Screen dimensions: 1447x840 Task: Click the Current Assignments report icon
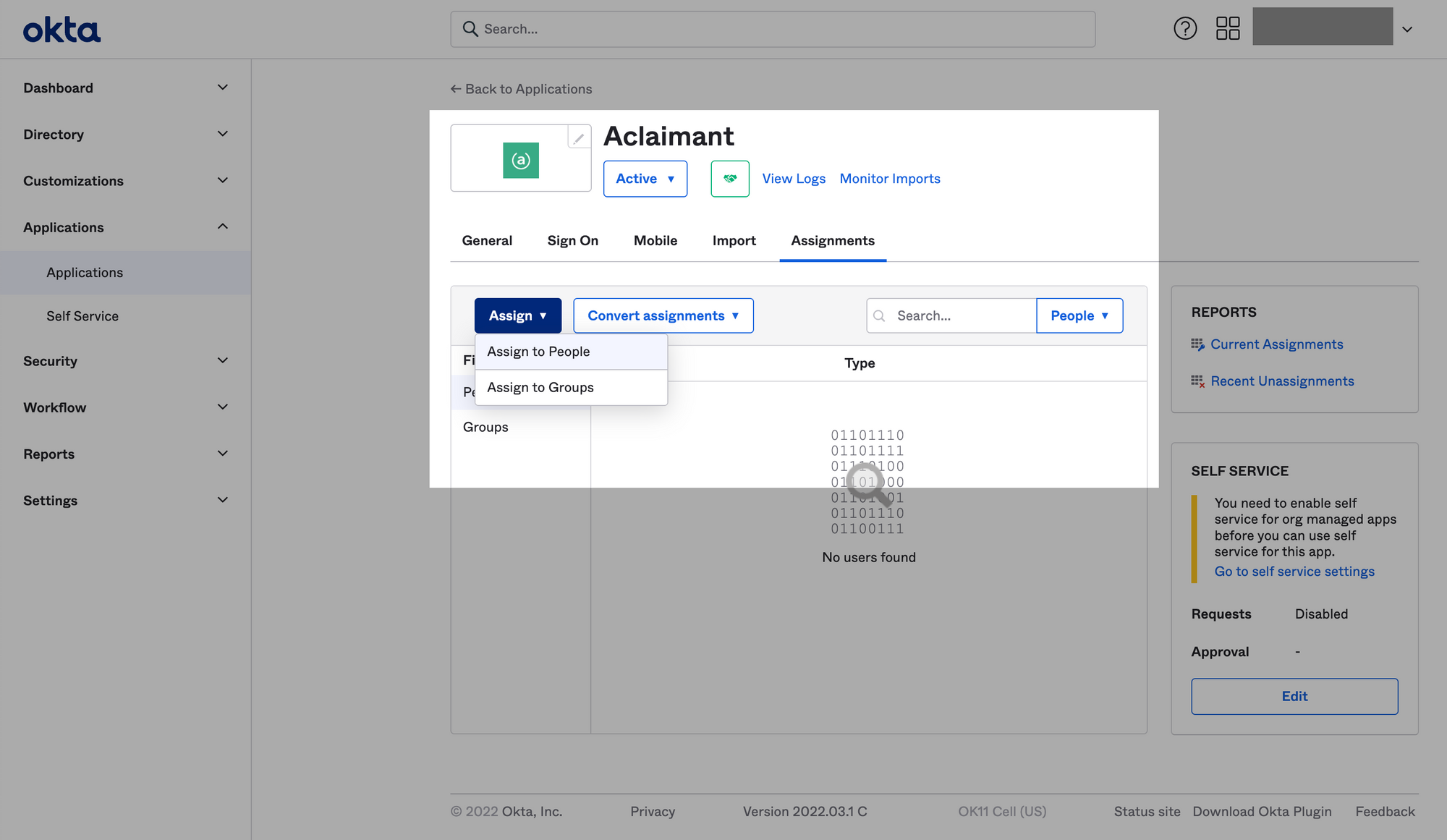coord(1198,344)
